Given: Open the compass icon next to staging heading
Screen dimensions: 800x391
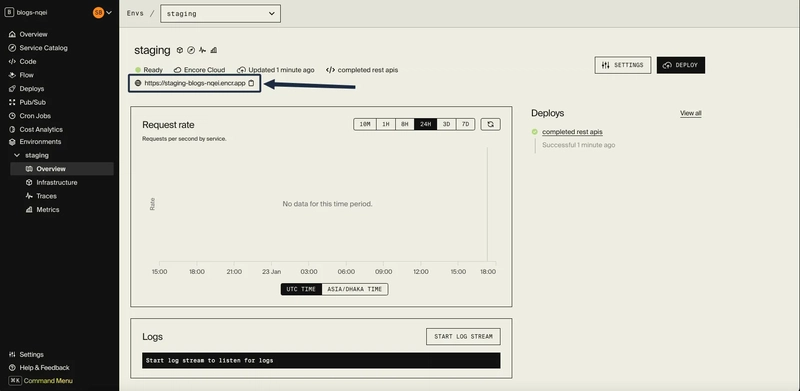Looking at the screenshot, I should pyautogui.click(x=191, y=50).
